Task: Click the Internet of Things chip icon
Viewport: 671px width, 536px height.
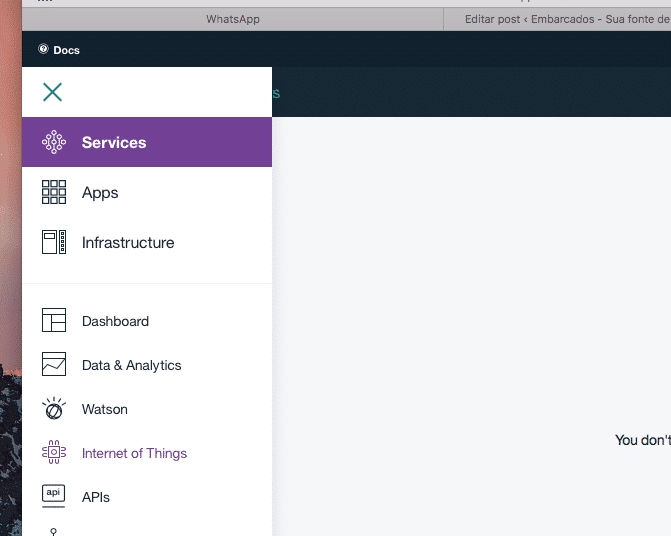Action: [x=54, y=452]
